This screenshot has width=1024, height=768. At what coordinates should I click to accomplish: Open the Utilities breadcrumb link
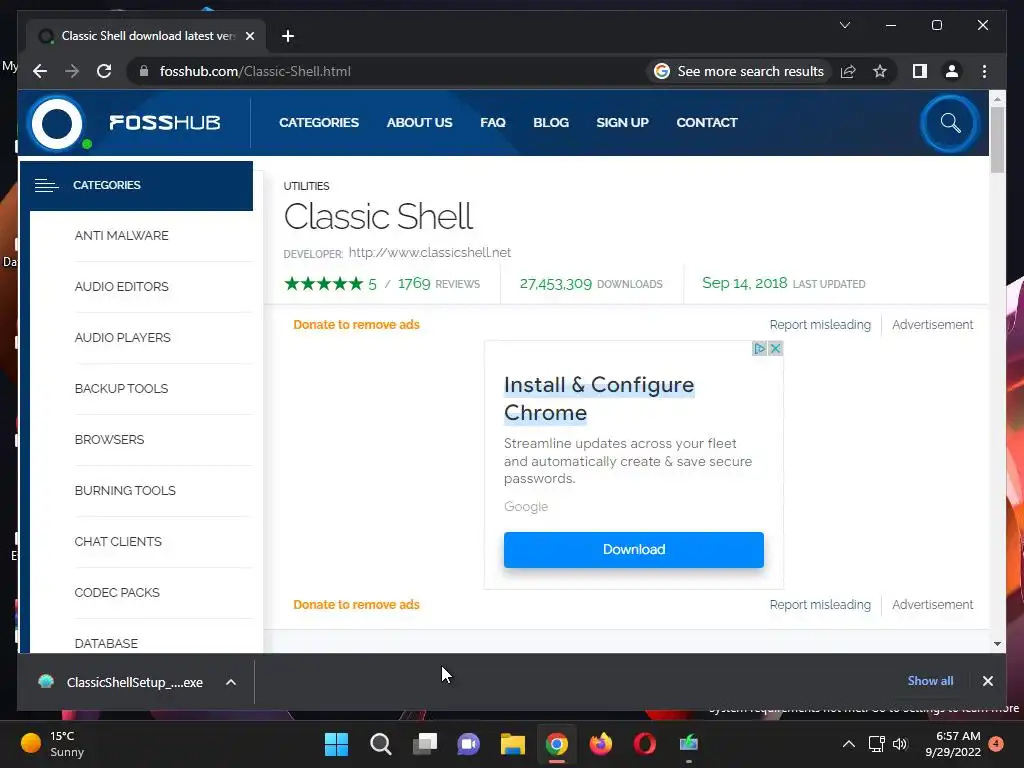(306, 186)
